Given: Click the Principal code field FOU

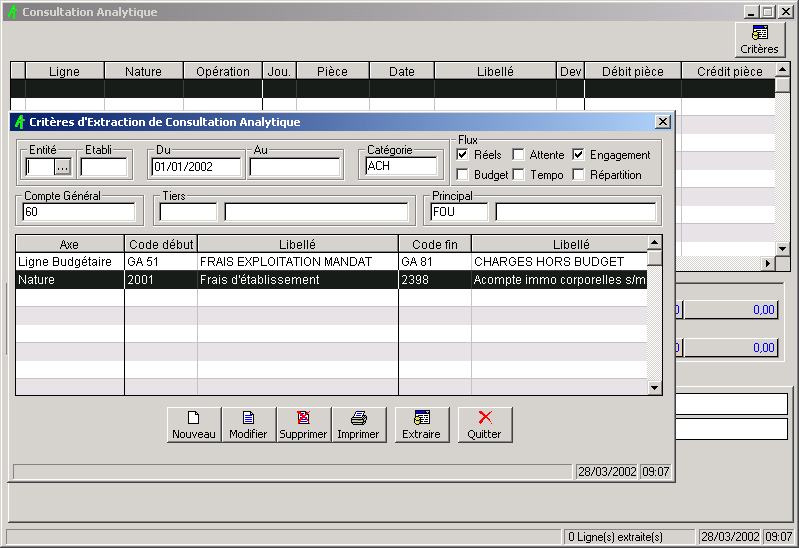Looking at the screenshot, I should 459,212.
